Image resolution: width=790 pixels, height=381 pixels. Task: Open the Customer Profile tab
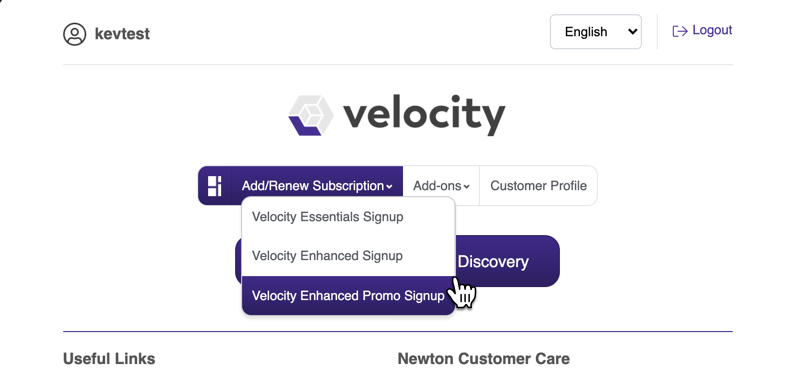coord(539,186)
